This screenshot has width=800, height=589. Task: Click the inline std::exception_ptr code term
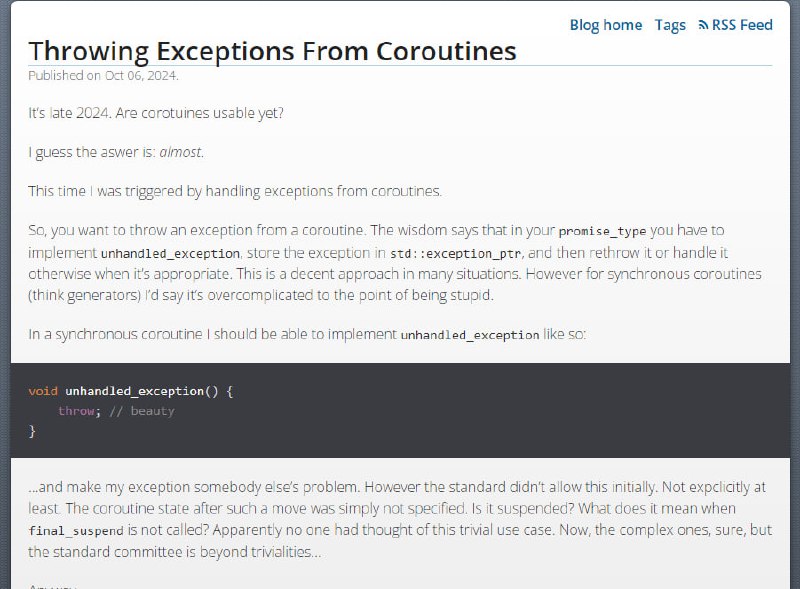coord(455,253)
